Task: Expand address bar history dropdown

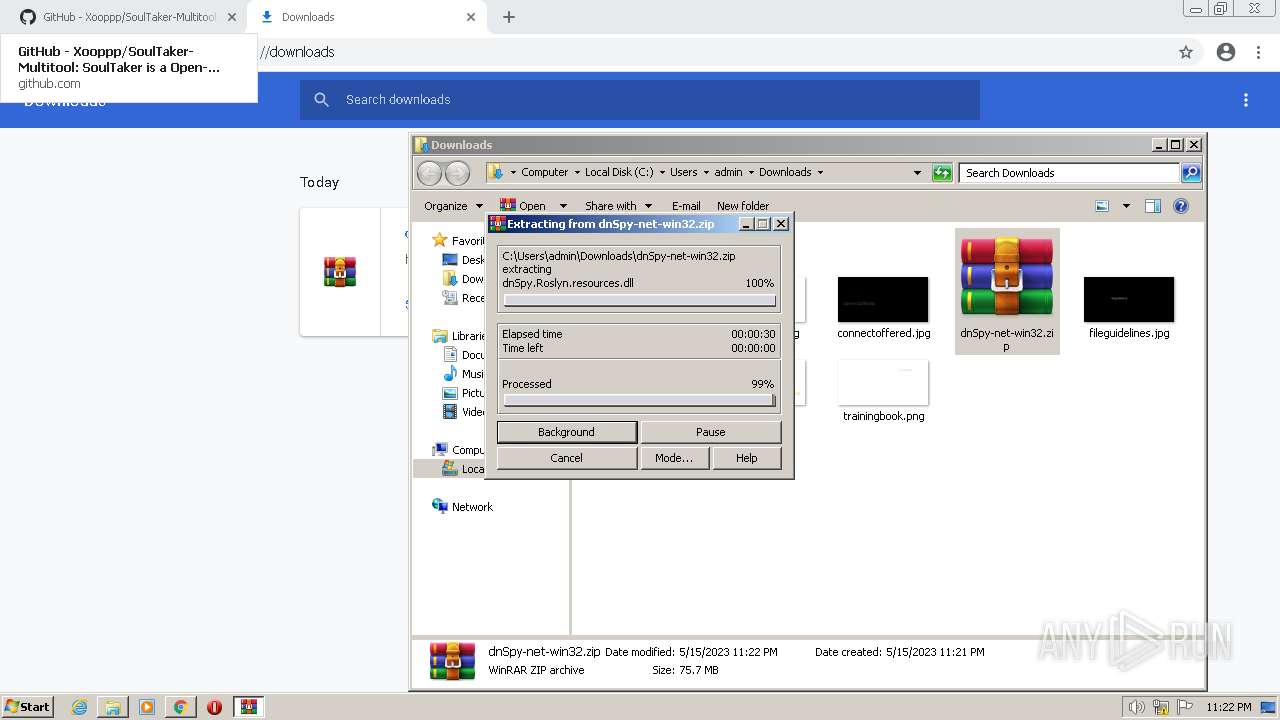Action: coord(917,173)
